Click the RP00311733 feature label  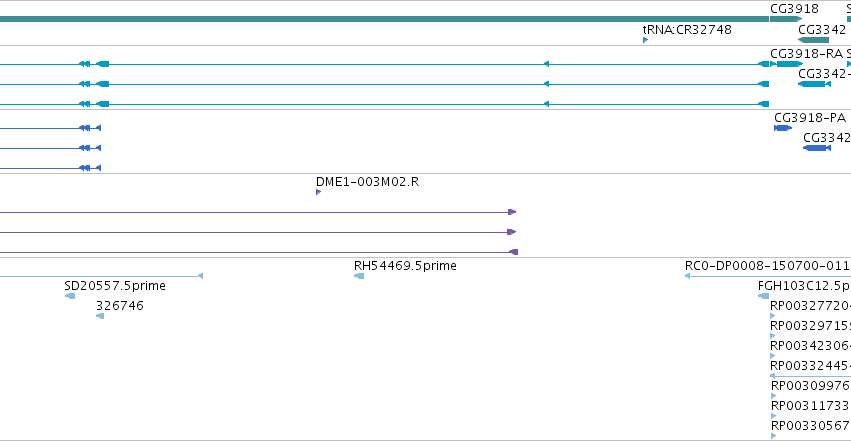point(810,406)
